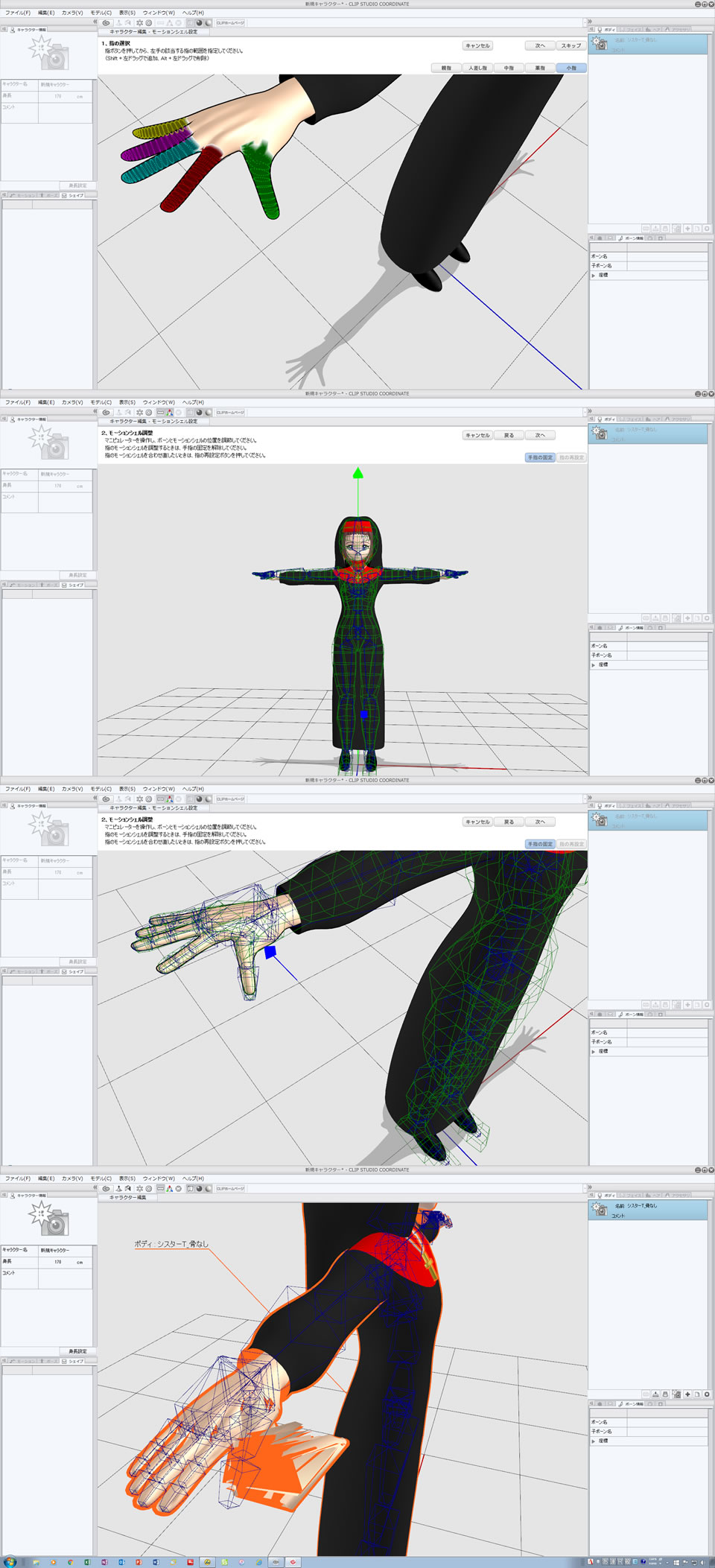Screen dimensions: 715x1568
Task: Select the 人差し指 finger button
Action: (x=477, y=68)
